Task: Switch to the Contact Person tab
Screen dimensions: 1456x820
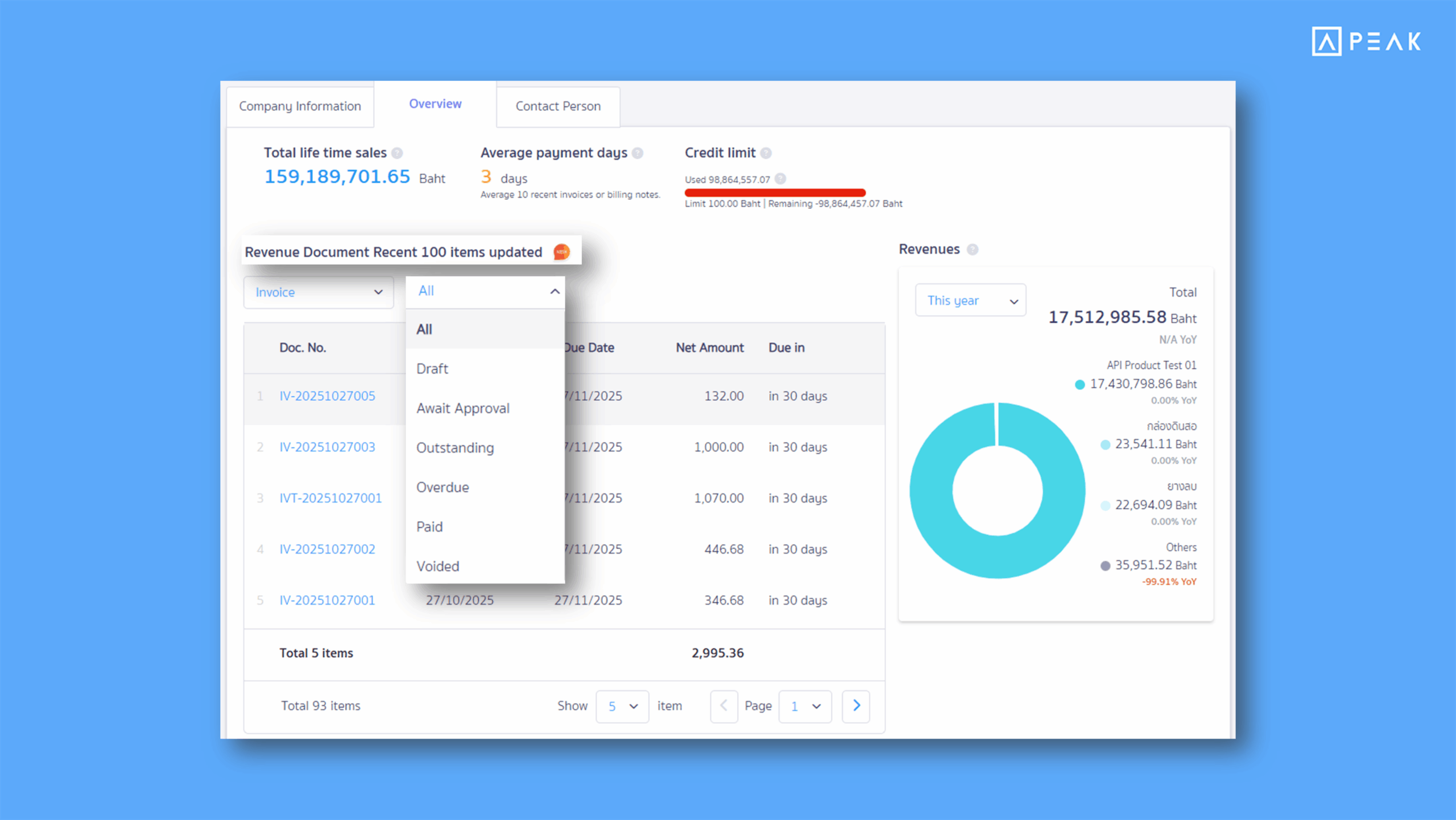Action: pyautogui.click(x=558, y=106)
